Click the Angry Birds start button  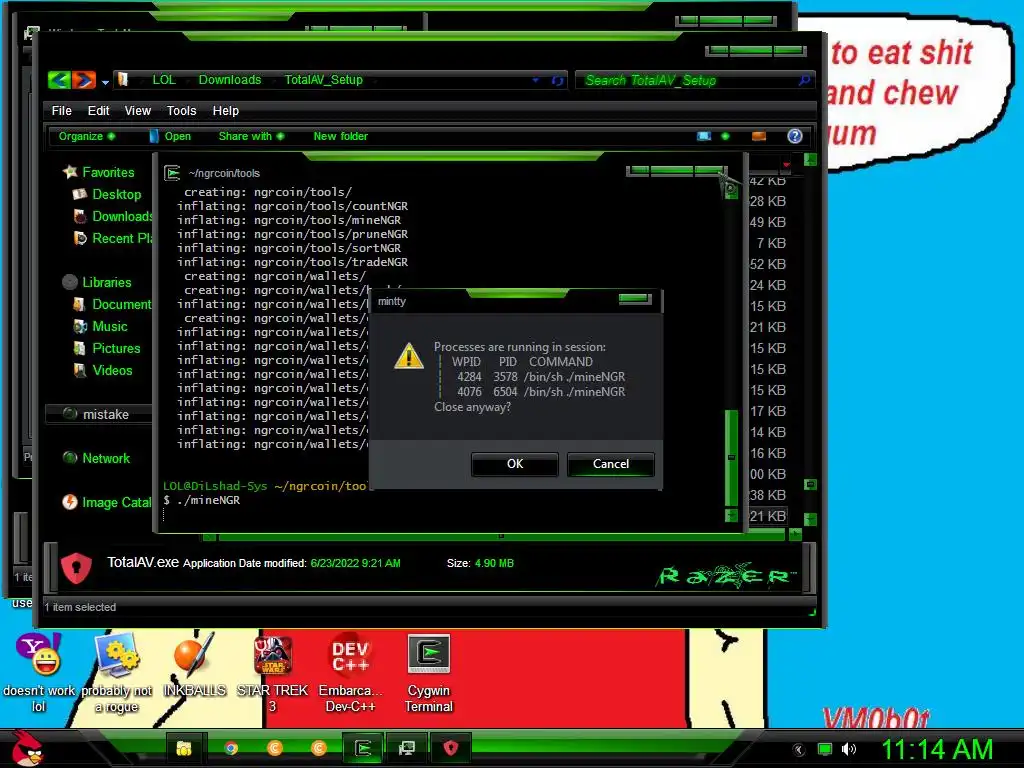pos(26,748)
